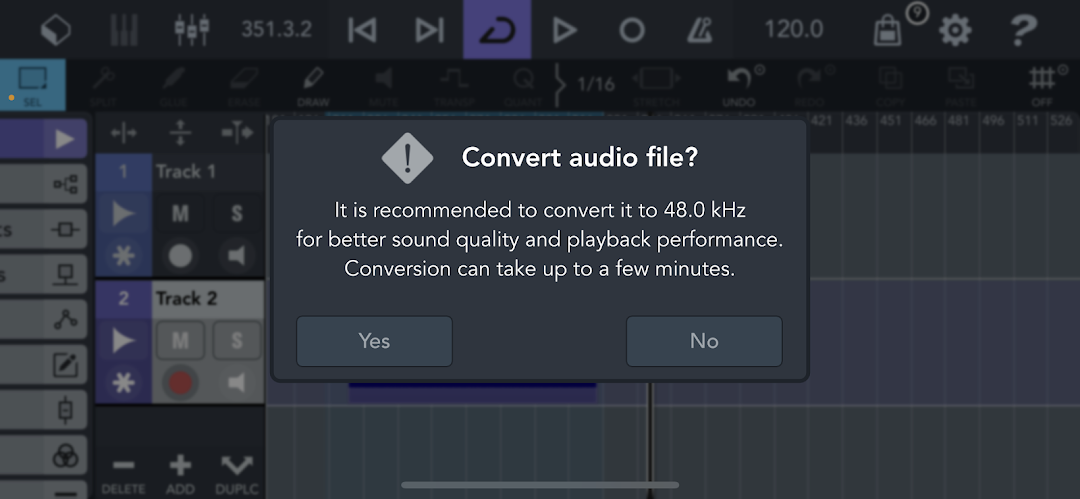Screen dimensions: 1080x499
Task: Tap the 120.0 tempo field
Action: point(793,30)
